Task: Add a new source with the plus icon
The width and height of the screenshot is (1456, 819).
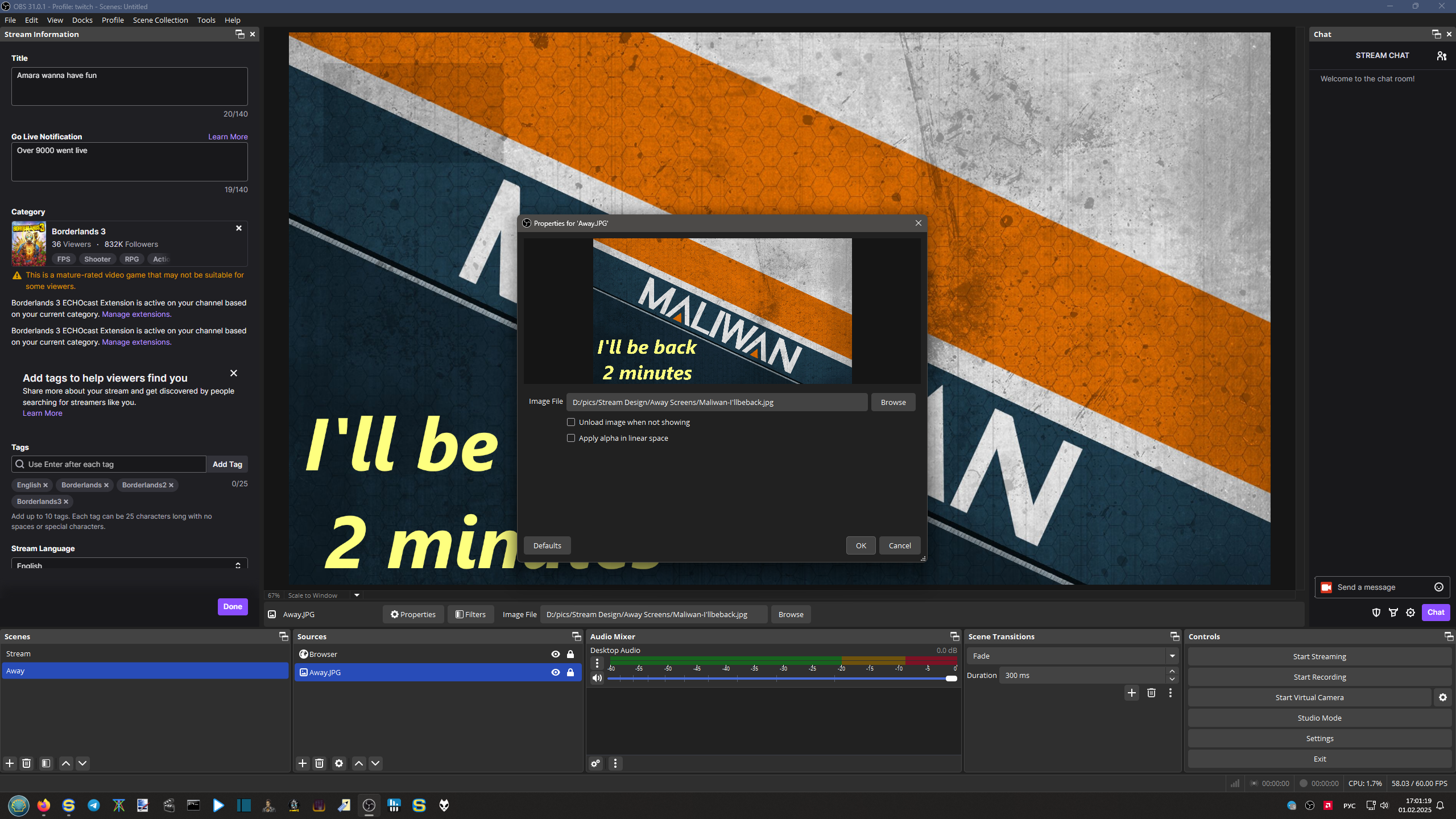Action: click(x=303, y=763)
